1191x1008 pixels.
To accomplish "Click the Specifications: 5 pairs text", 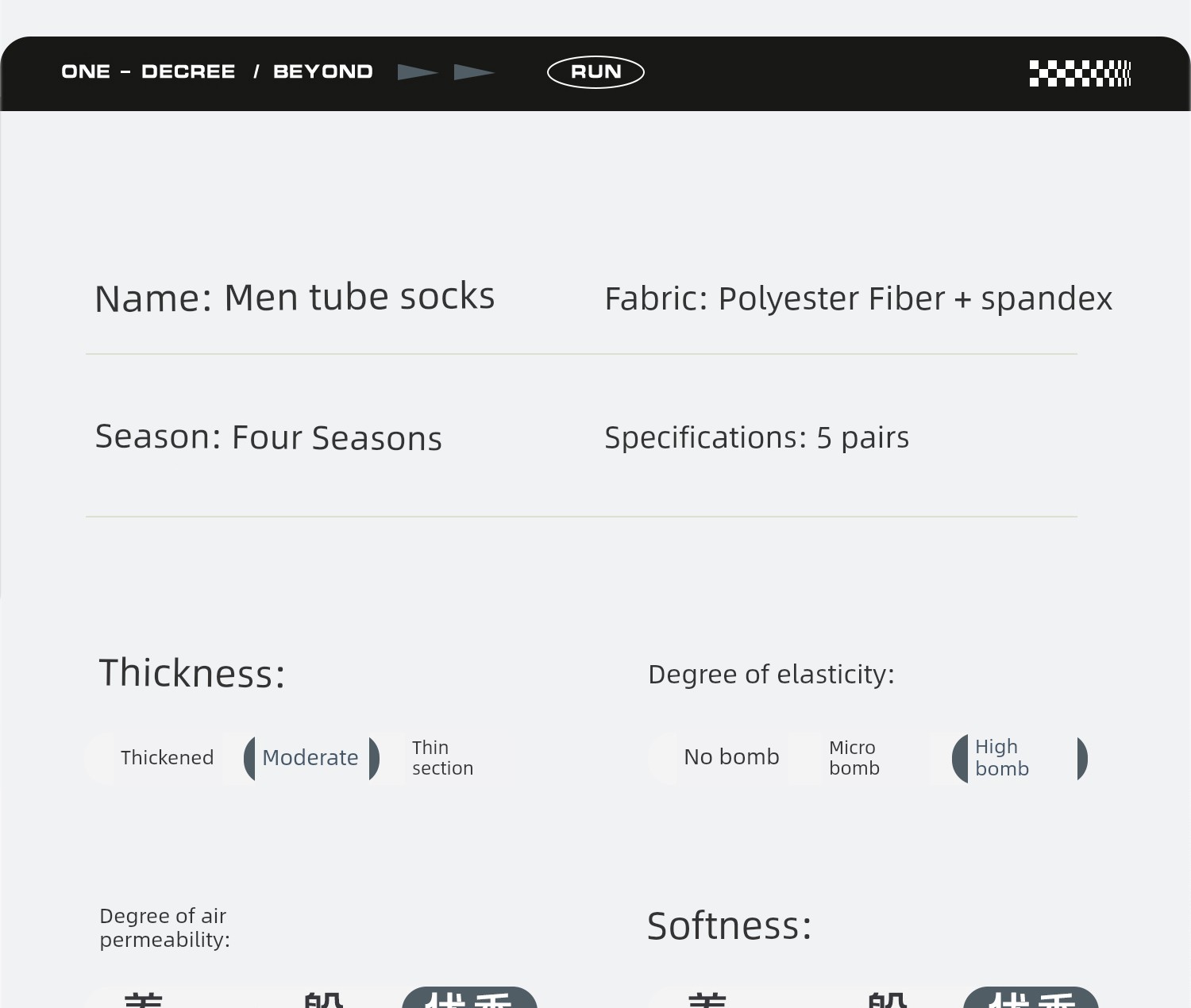I will [757, 437].
